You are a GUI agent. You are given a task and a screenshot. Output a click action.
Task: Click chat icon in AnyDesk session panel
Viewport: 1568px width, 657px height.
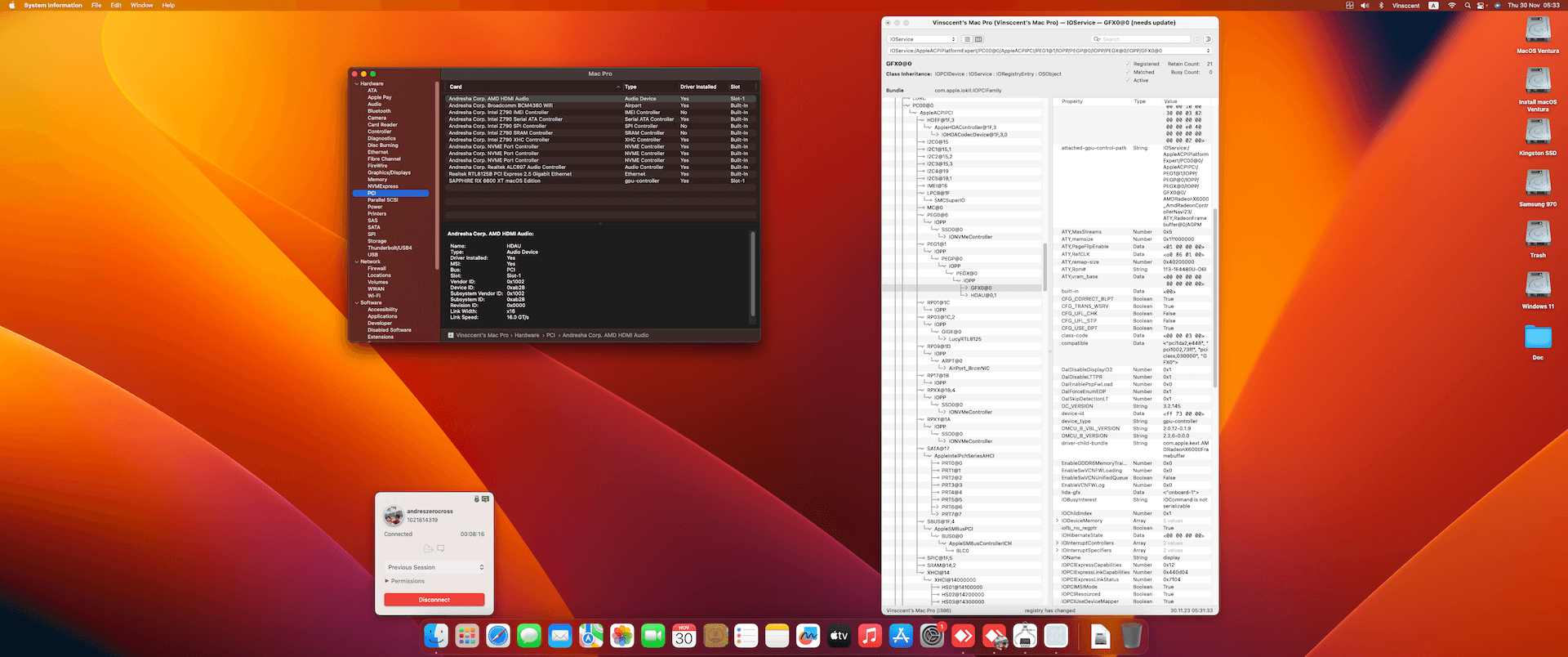(441, 548)
